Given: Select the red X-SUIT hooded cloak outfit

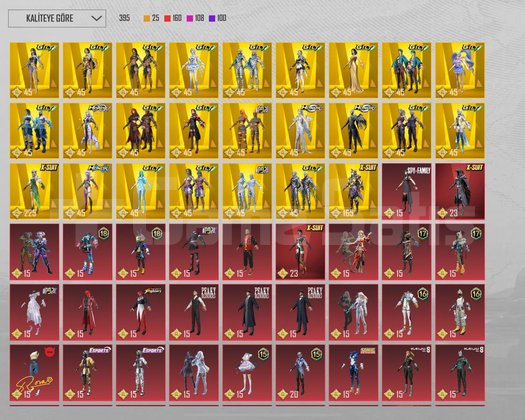Looking at the screenshot, I should (x=460, y=191).
